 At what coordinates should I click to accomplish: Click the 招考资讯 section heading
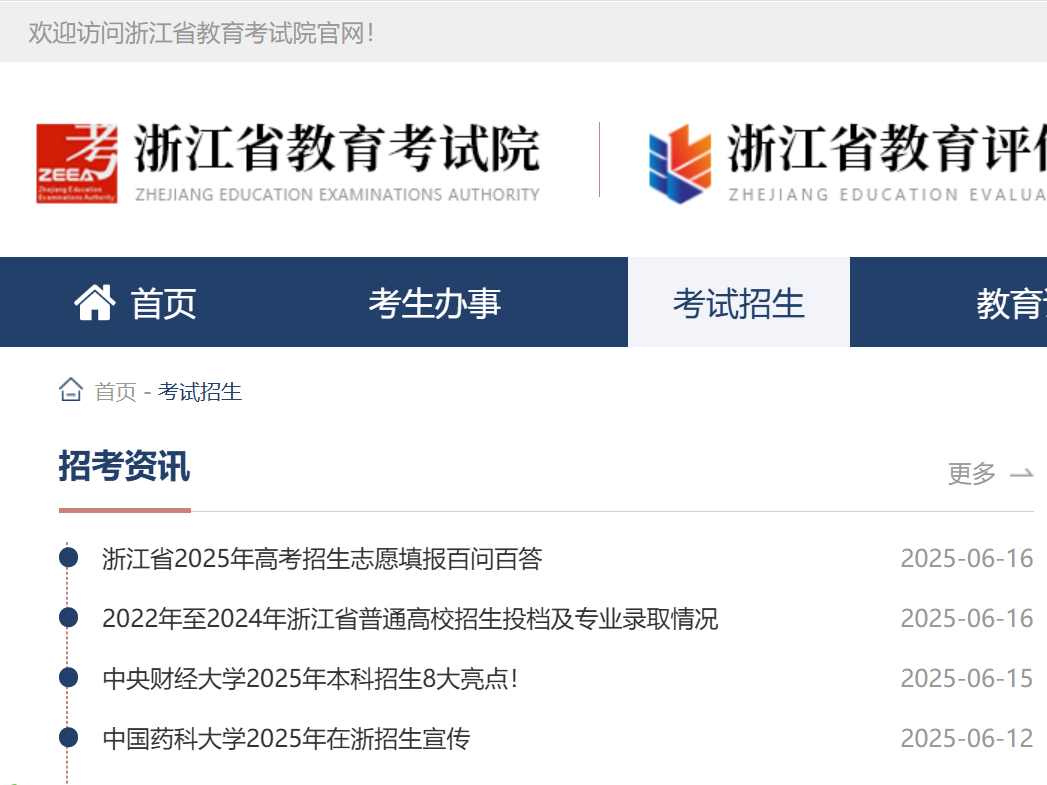124,466
